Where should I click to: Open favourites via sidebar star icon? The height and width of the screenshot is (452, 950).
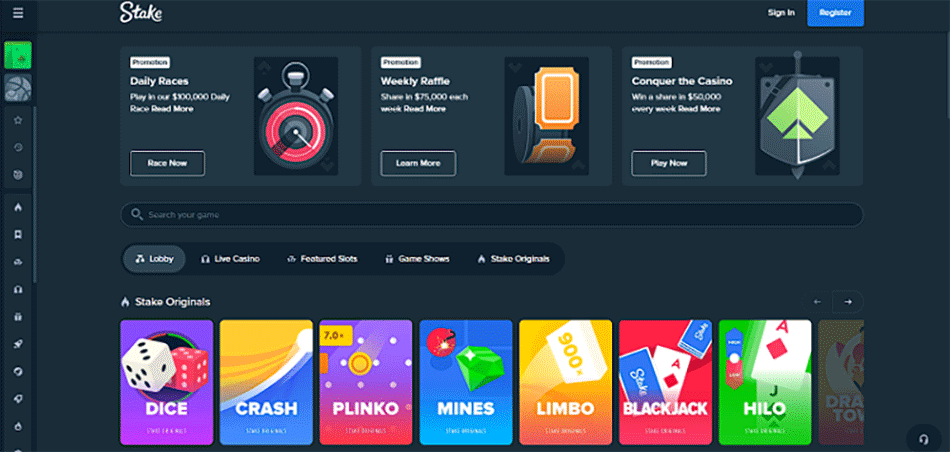(18, 121)
